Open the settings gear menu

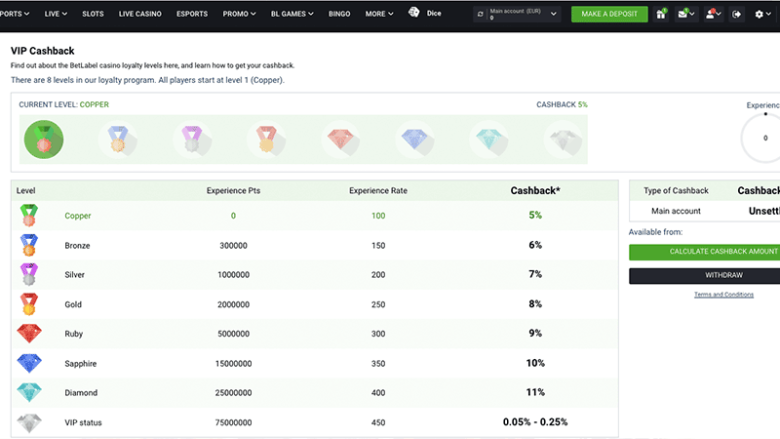coord(762,14)
